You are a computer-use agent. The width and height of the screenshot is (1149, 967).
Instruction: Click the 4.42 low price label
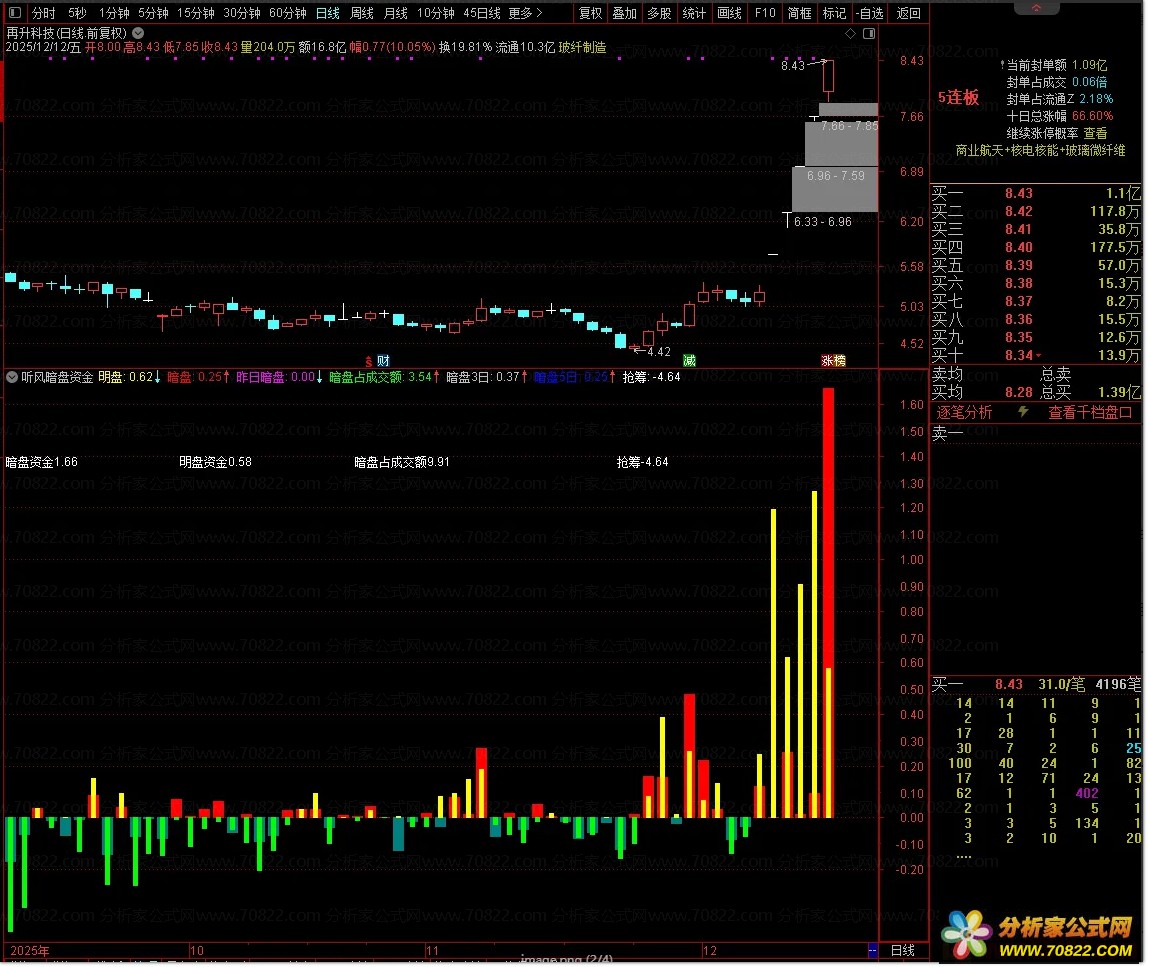coord(659,352)
